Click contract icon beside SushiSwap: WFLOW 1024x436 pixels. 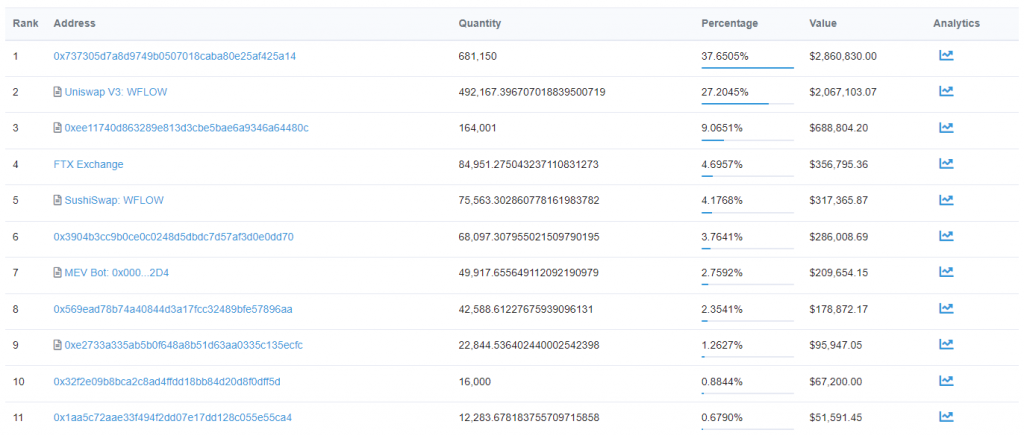point(57,200)
